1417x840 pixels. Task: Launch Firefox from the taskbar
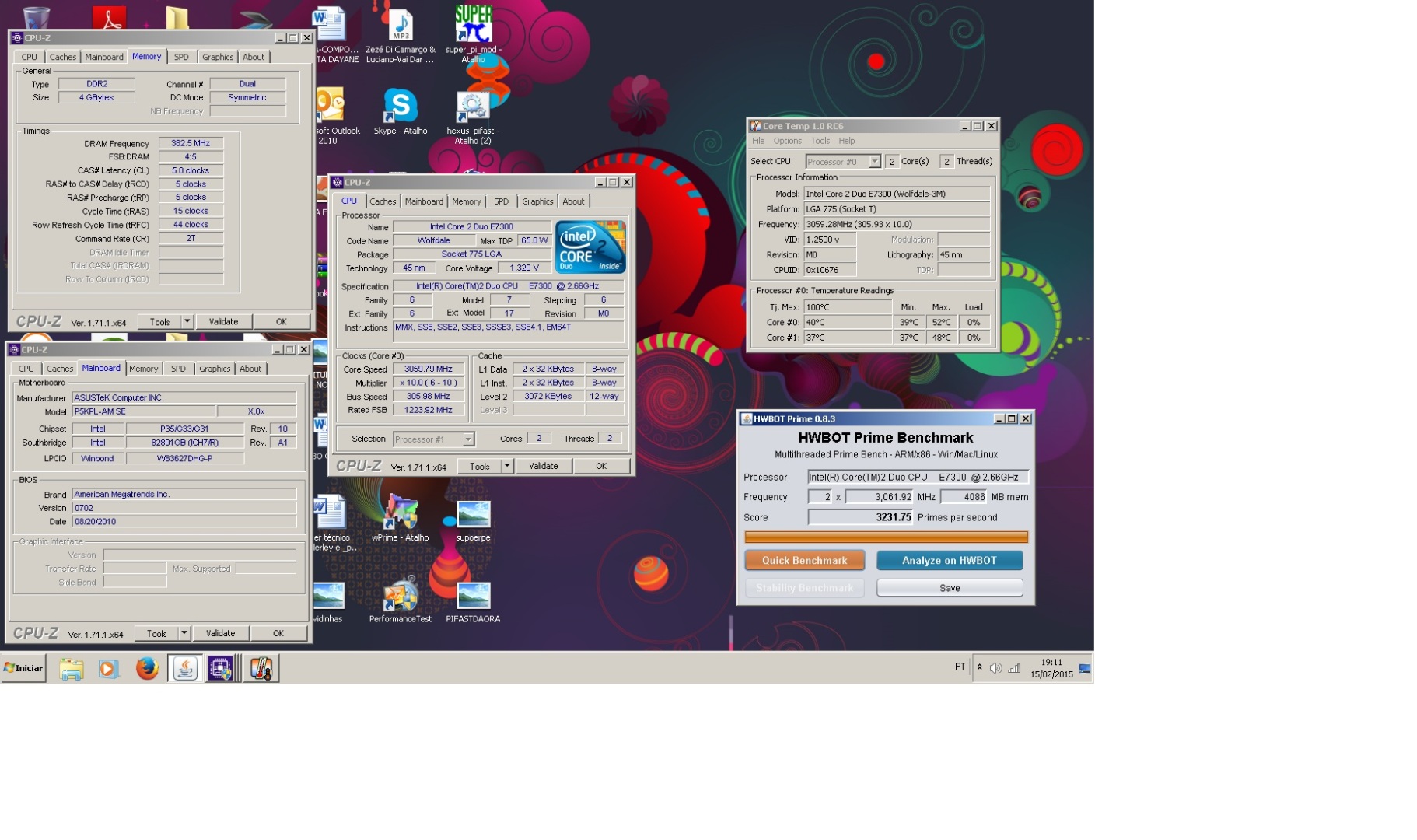[146, 669]
